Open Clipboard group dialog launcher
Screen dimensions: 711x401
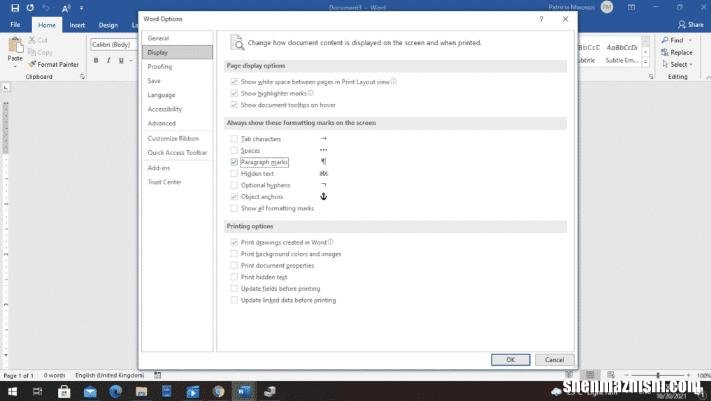tap(83, 77)
